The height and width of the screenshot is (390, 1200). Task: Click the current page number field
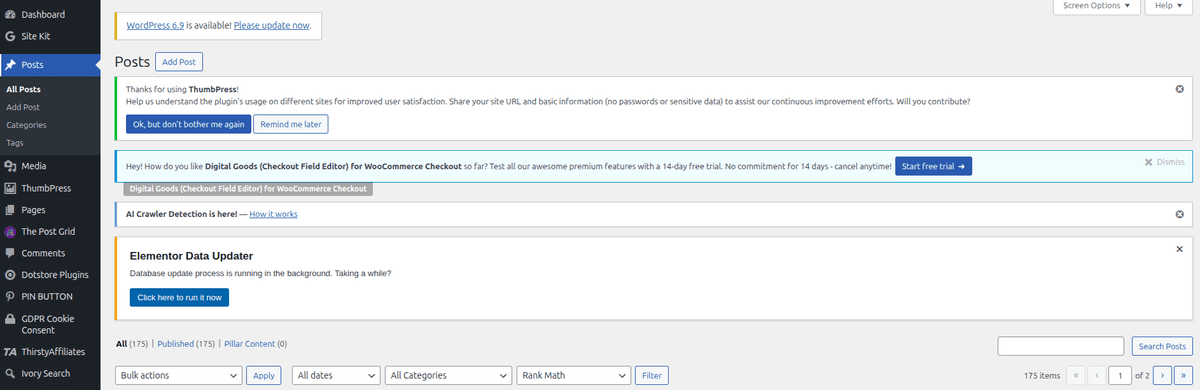1121,376
